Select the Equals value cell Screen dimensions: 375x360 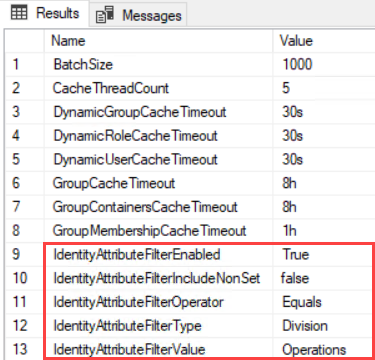324,302
